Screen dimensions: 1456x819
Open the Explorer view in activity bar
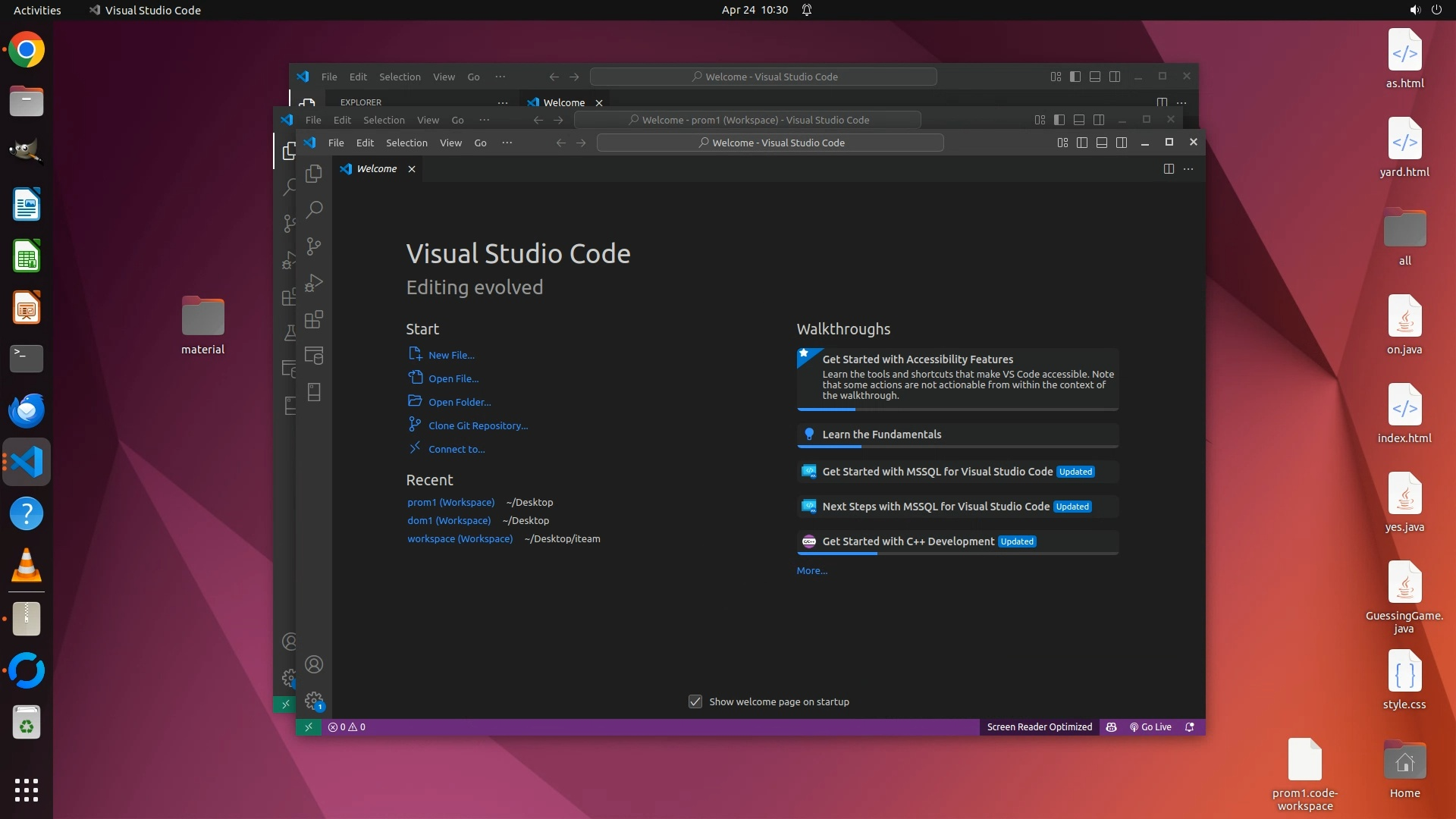(314, 174)
